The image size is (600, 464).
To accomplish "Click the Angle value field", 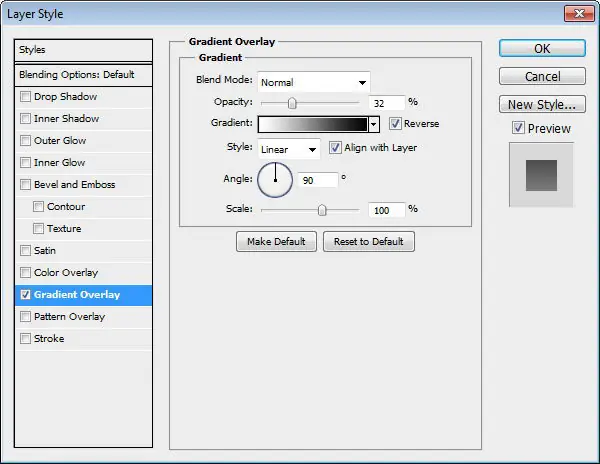I will pyautogui.click(x=318, y=180).
